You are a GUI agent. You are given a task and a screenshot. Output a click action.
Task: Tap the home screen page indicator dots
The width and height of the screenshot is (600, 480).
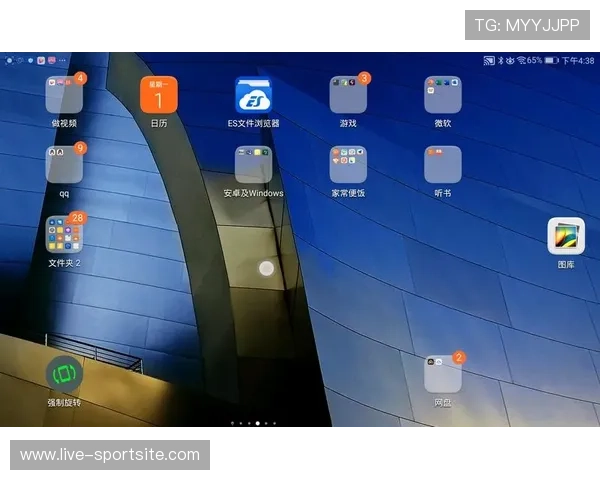(254, 423)
